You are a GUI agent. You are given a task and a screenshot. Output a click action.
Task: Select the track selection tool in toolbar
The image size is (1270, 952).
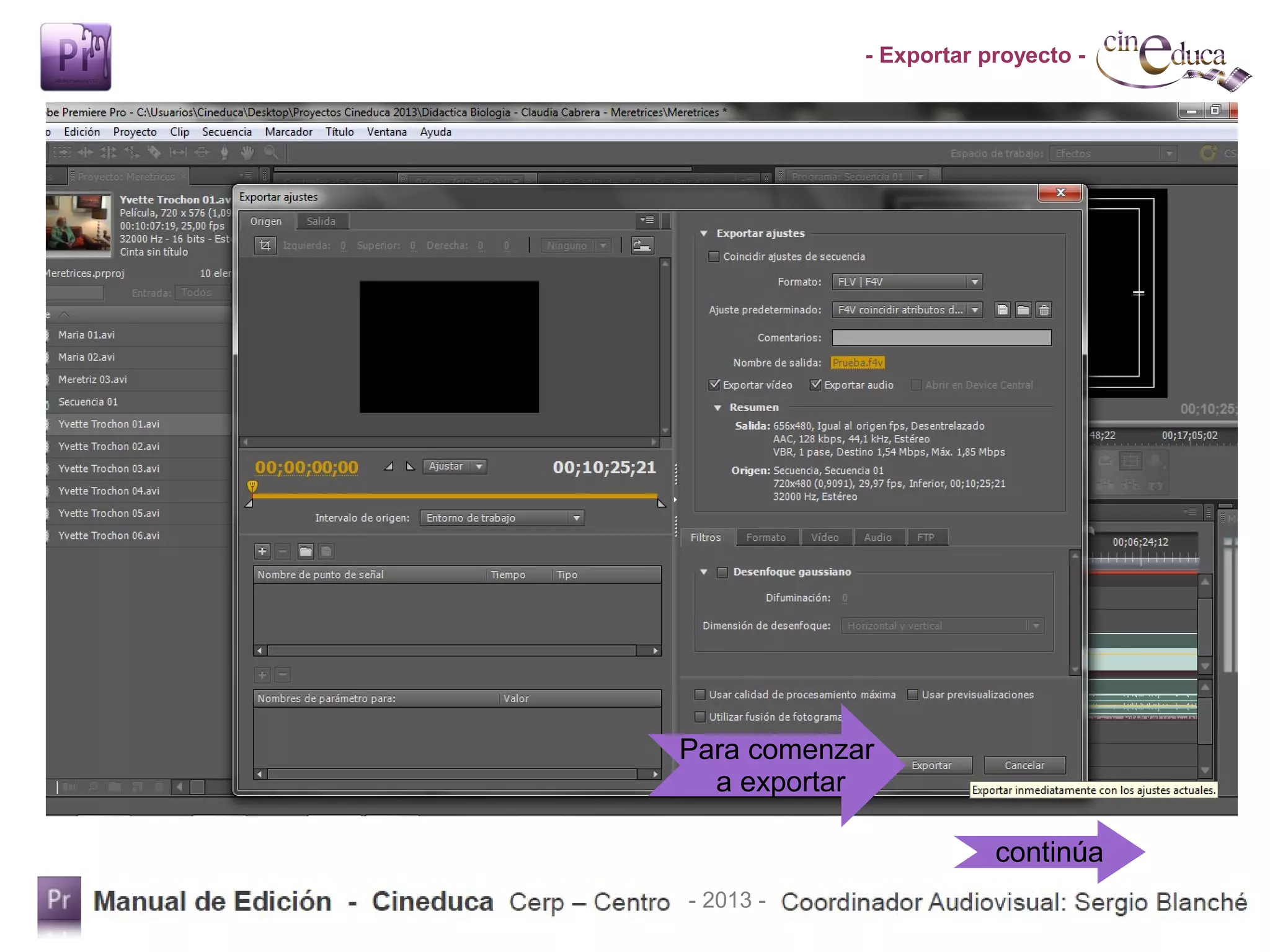click(x=62, y=153)
